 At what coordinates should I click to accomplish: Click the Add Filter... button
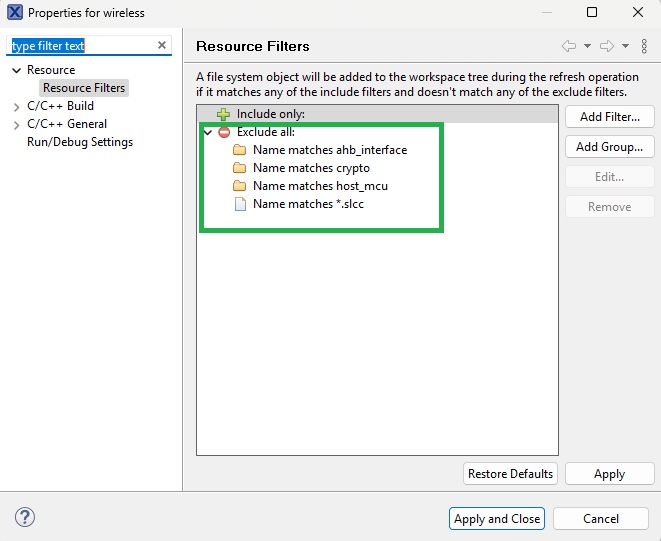tap(609, 117)
